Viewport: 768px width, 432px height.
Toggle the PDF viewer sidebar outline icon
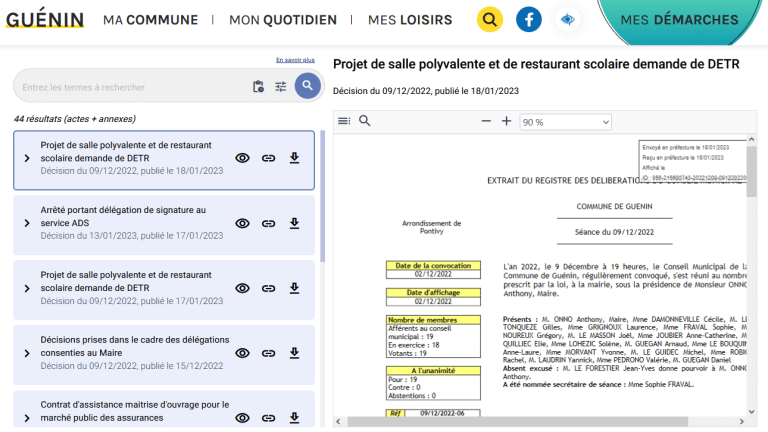(x=344, y=121)
